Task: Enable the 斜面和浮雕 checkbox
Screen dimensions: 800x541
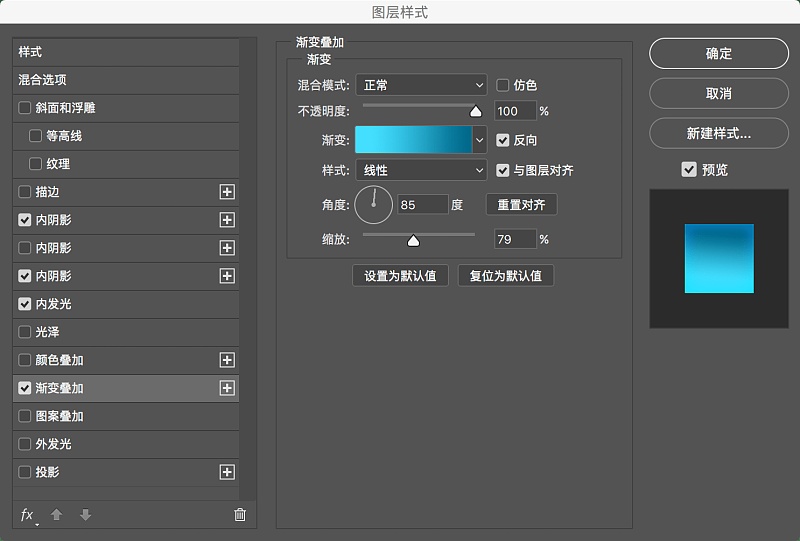Action: coord(24,108)
